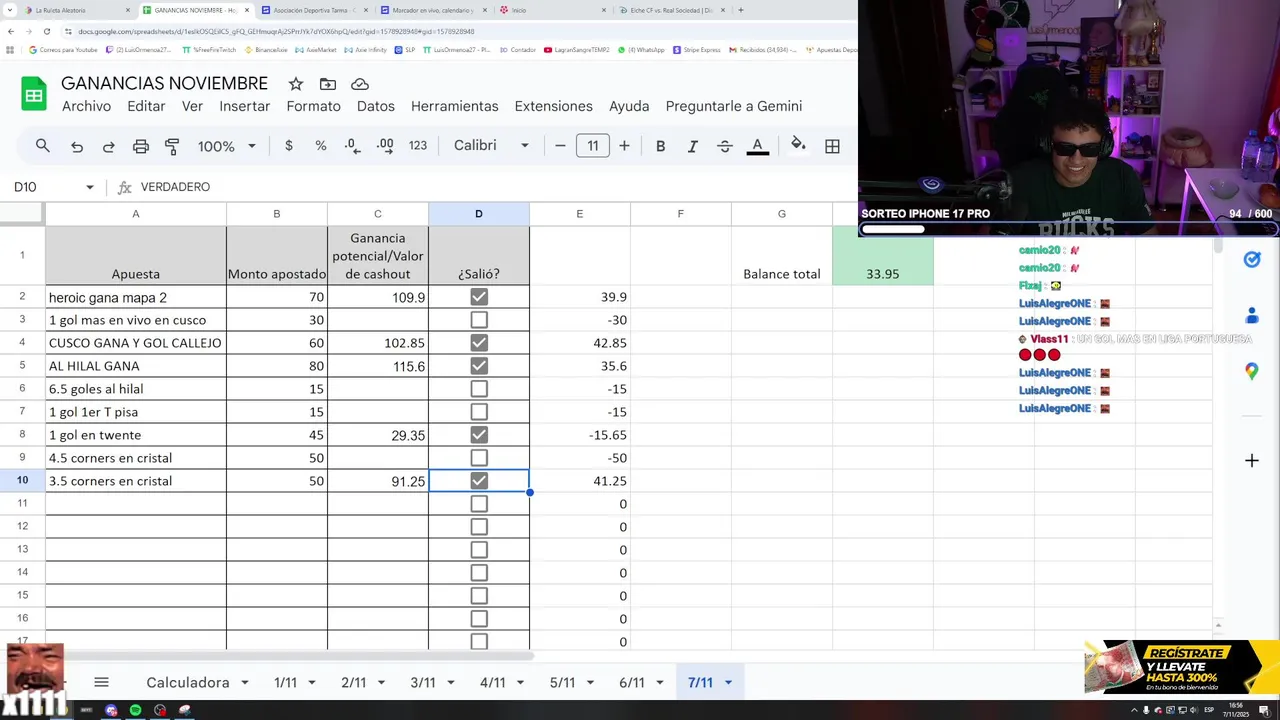Viewport: 1280px width, 720px height.
Task: Check ¿Salió? for 1 gol 1er T pisa
Action: click(479, 412)
